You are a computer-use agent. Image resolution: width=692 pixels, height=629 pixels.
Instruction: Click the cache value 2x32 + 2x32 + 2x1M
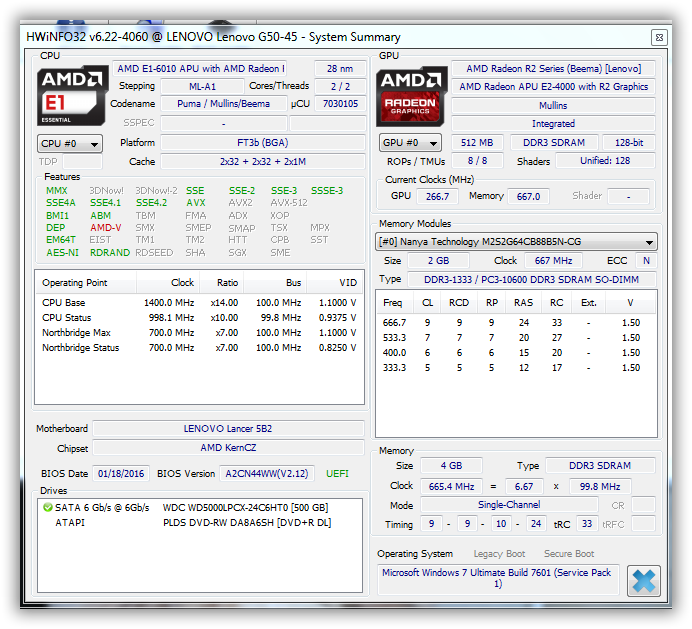point(263,162)
